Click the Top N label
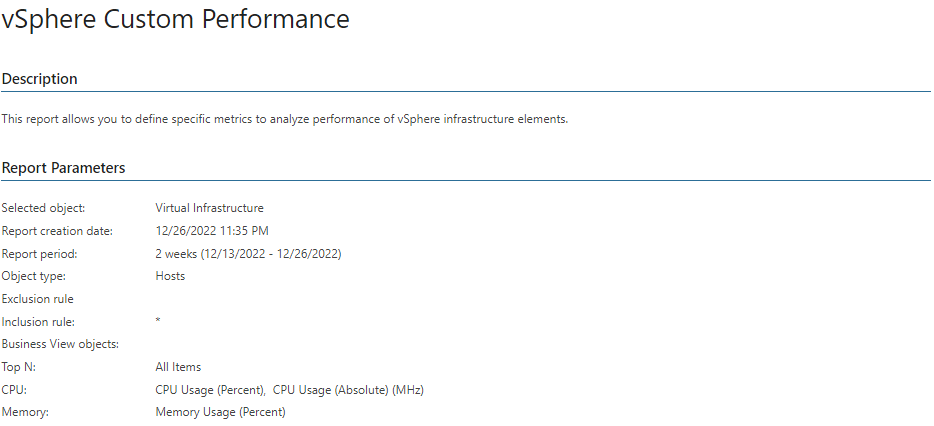The width and height of the screenshot is (934, 426). 18,368
